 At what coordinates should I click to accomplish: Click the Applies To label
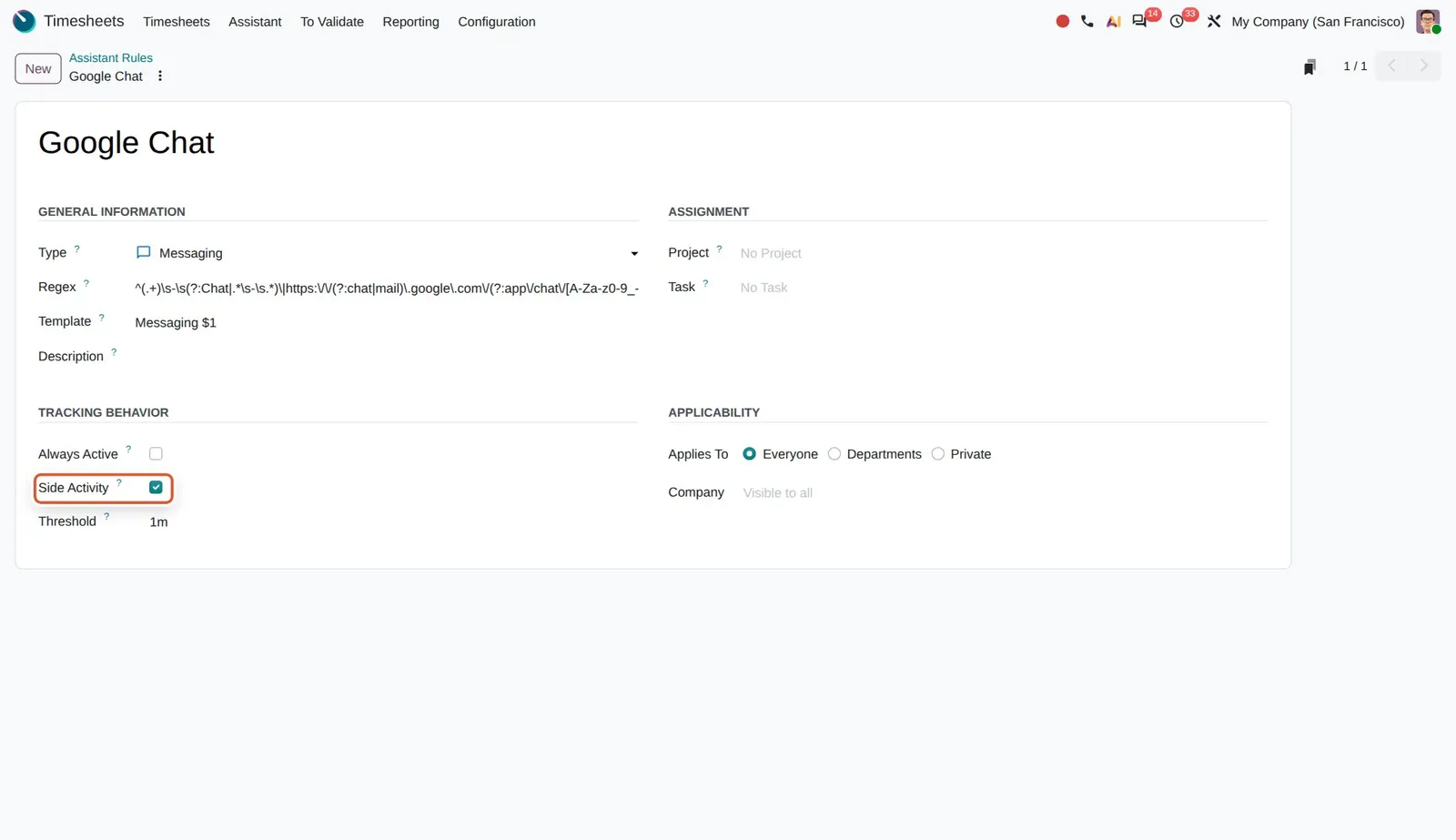[698, 454]
